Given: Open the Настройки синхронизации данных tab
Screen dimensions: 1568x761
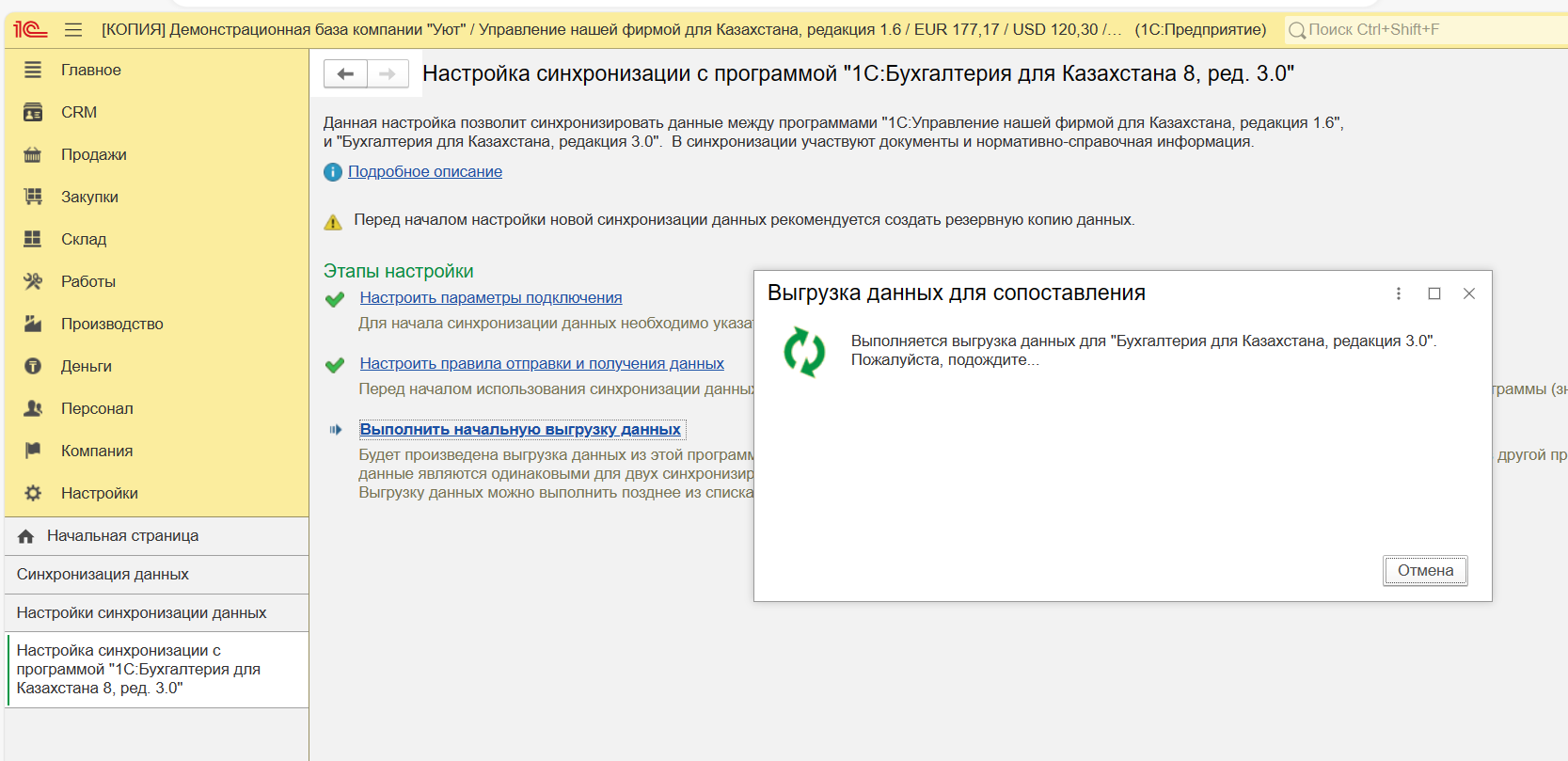Looking at the screenshot, I should pos(141,612).
